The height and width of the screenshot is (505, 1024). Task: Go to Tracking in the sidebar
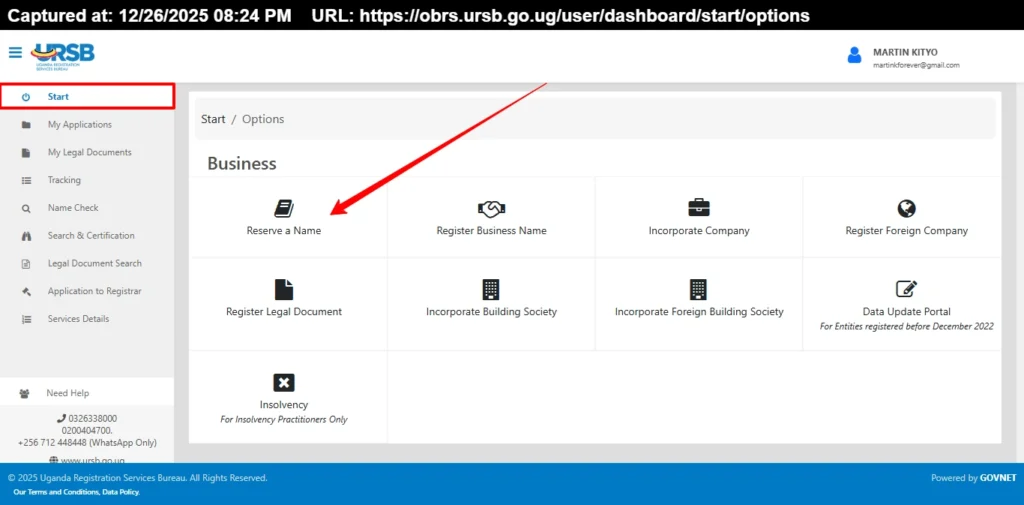[64, 180]
